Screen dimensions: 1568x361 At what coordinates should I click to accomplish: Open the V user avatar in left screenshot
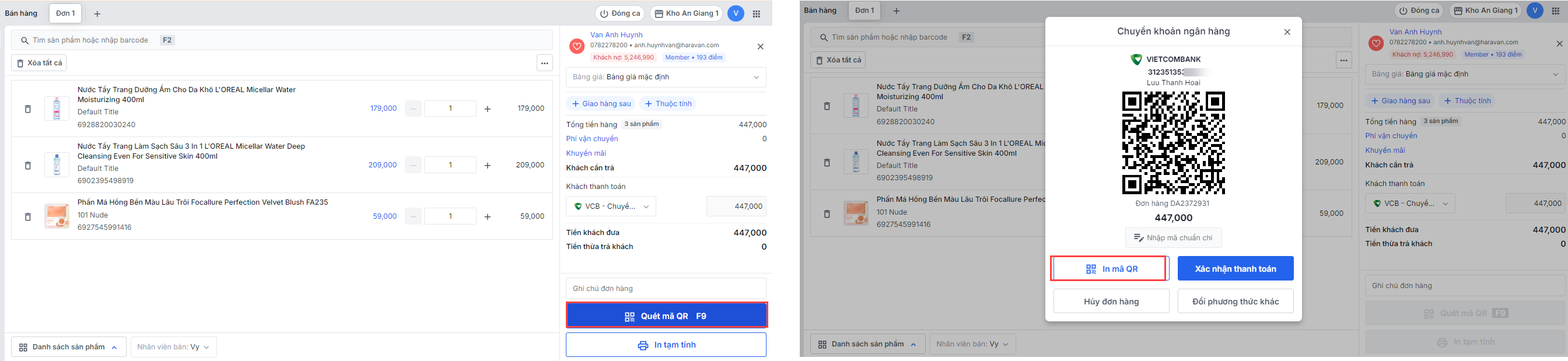[x=736, y=13]
